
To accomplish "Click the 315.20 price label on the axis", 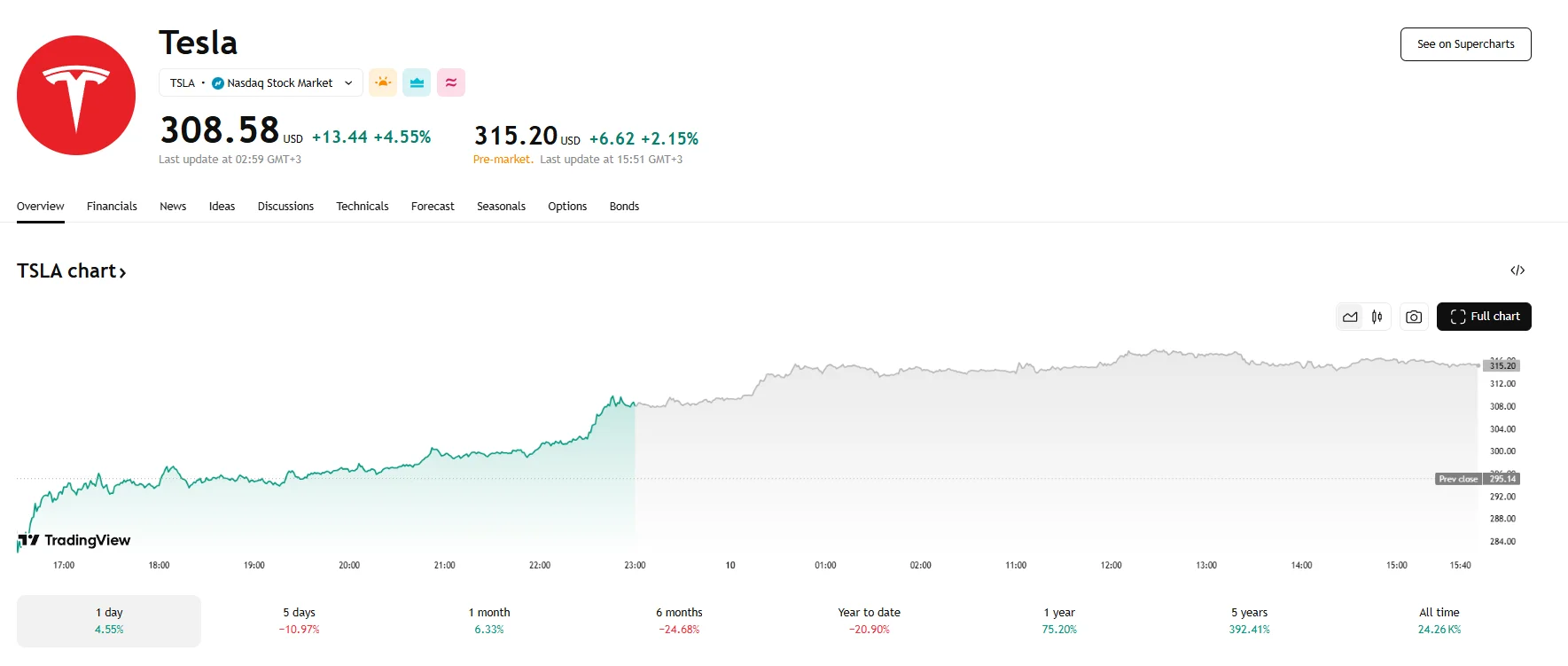I will (1502, 365).
